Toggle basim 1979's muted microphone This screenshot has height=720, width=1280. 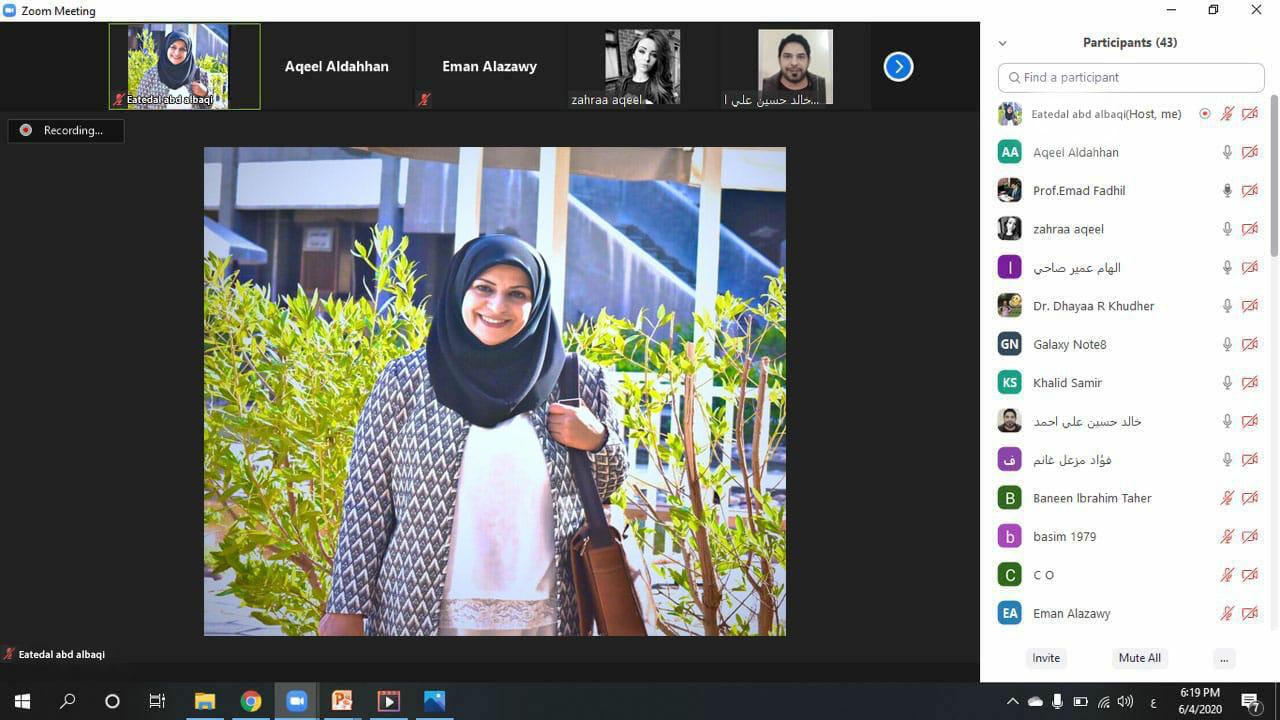click(x=1227, y=537)
